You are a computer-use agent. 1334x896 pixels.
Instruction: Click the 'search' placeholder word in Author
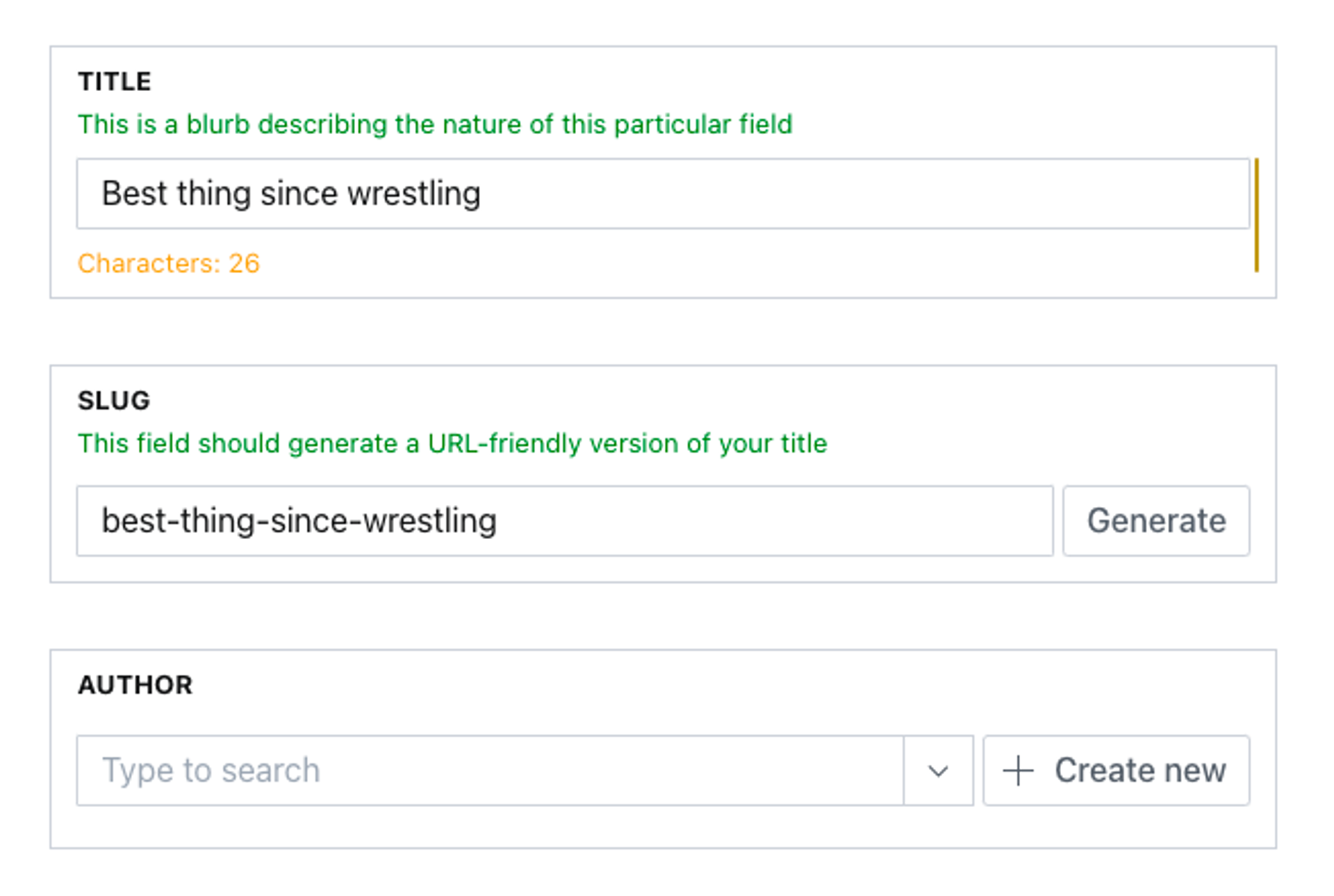[271, 770]
